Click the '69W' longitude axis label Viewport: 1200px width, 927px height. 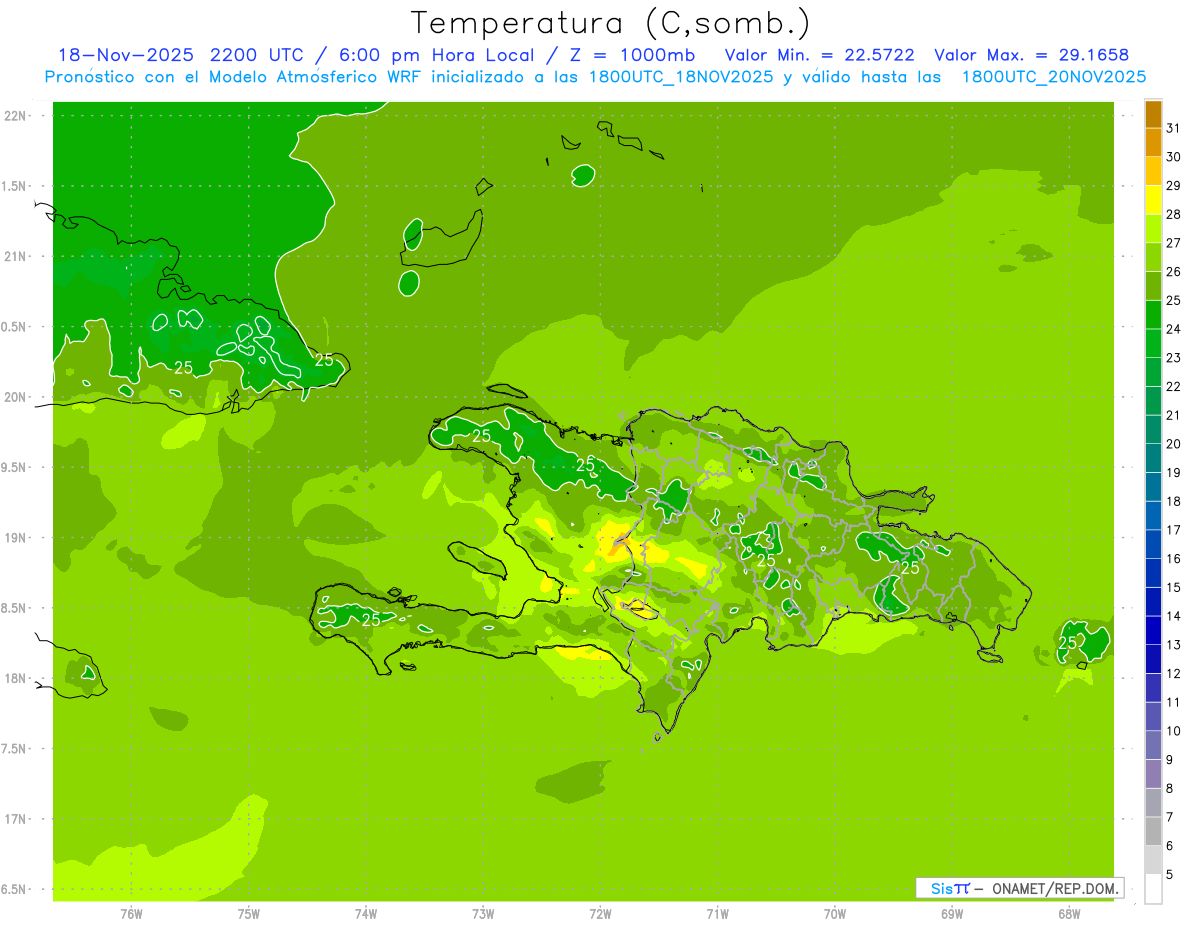coord(952,914)
